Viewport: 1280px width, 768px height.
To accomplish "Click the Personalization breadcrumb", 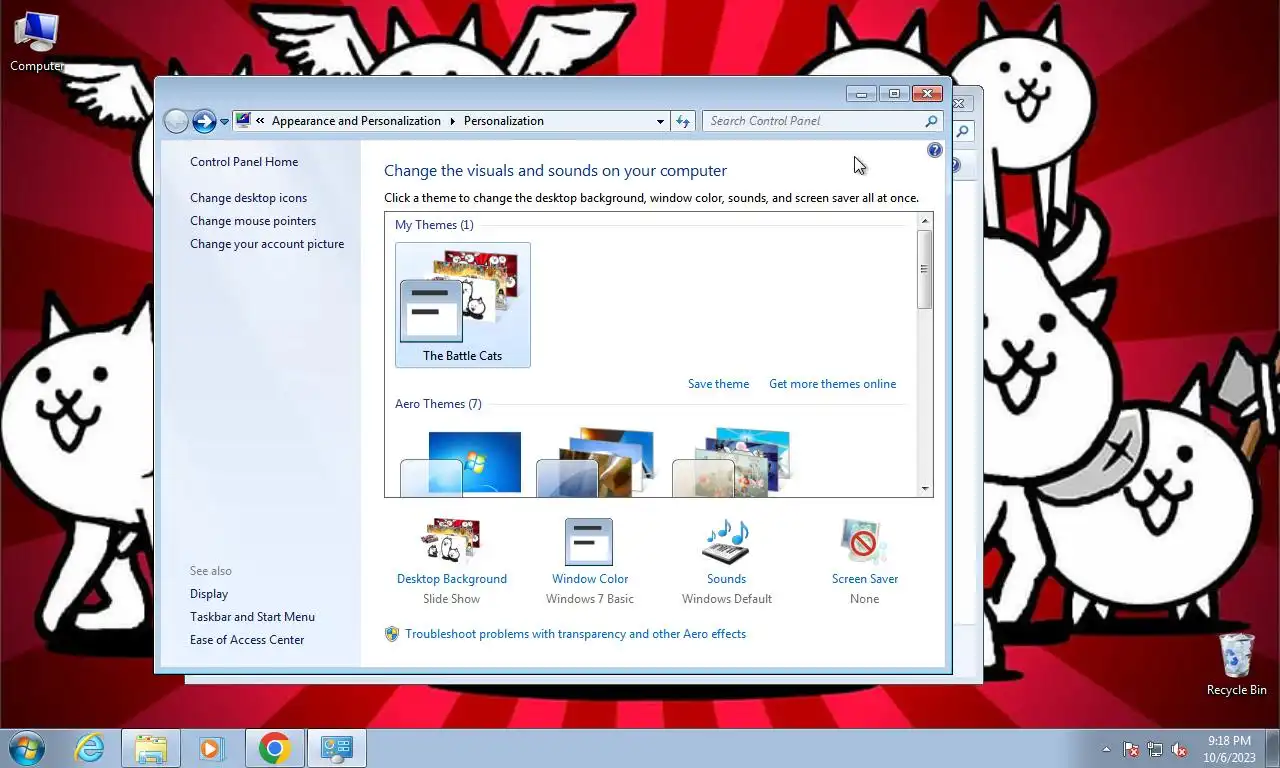I will [x=504, y=121].
